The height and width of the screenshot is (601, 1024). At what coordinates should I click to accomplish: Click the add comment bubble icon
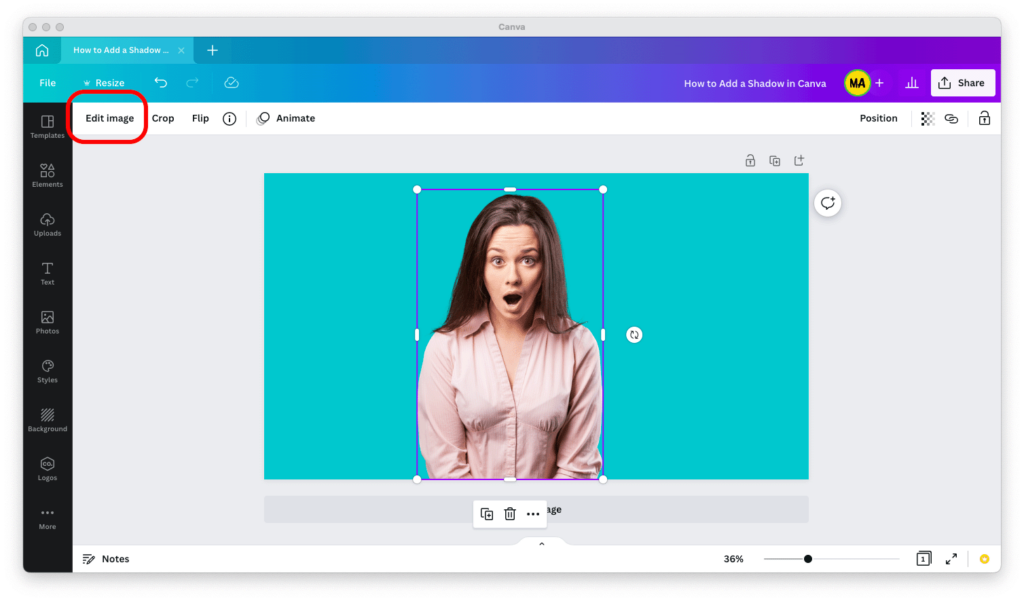tap(827, 203)
